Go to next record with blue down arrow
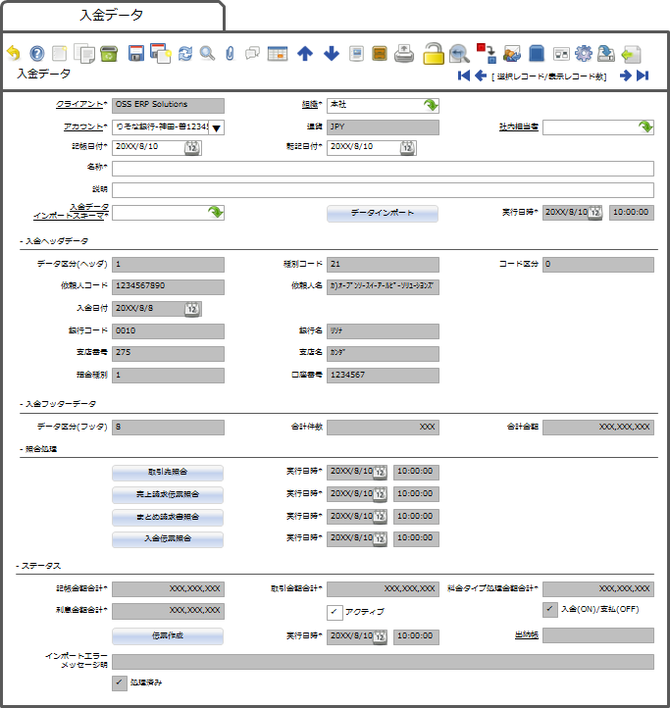Viewport: 670px width, 708px height. (331, 53)
